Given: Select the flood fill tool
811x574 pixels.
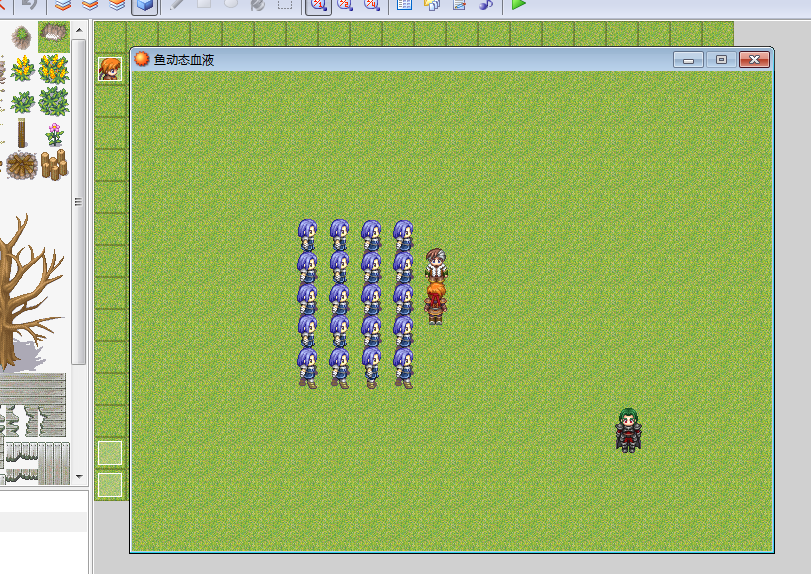Looking at the screenshot, I should point(258,5).
